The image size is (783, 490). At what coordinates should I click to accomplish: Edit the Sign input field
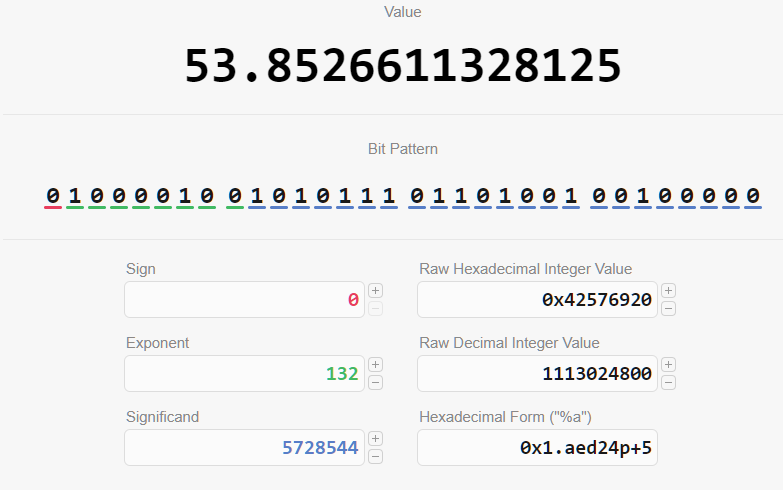pyautogui.click(x=245, y=300)
